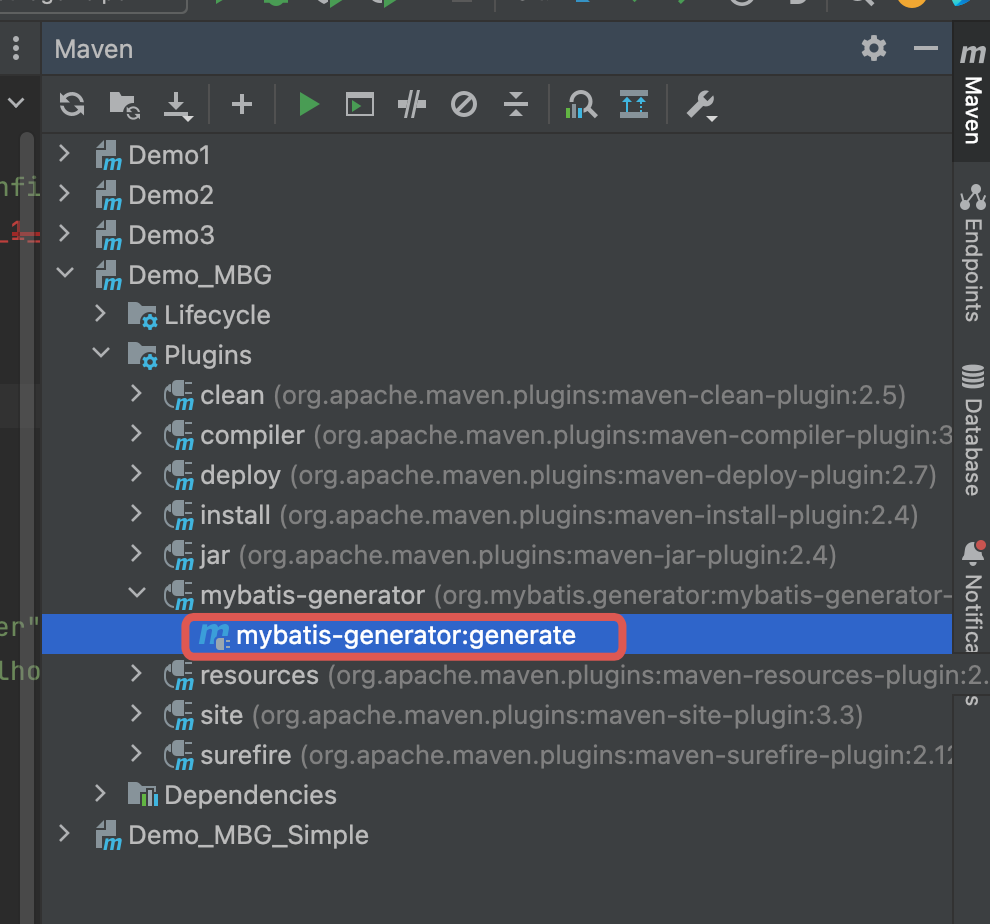Select the resources plugin row
Screen dimensions: 990x924
pyautogui.click(x=497, y=675)
